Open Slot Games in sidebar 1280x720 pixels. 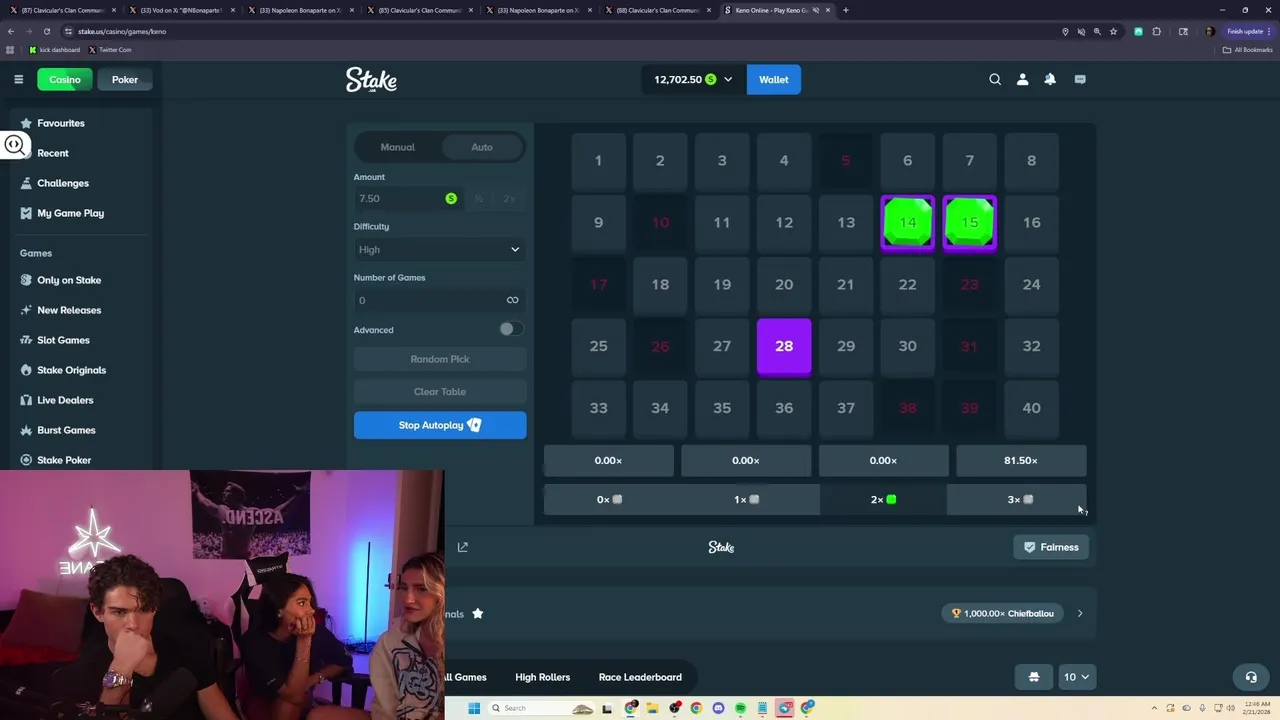click(63, 340)
